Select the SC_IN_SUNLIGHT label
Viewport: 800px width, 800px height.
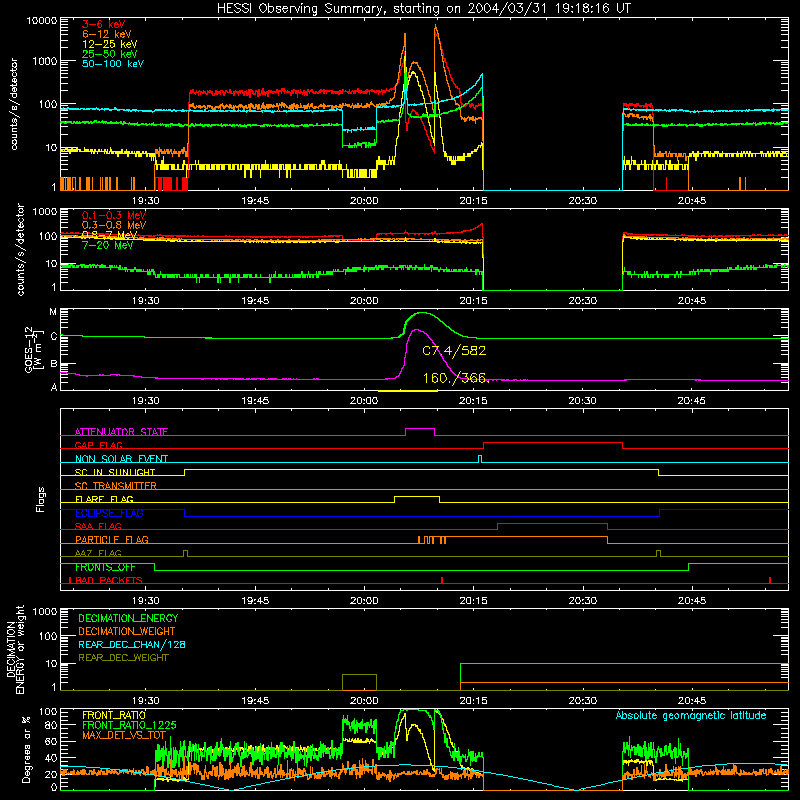coord(115,472)
